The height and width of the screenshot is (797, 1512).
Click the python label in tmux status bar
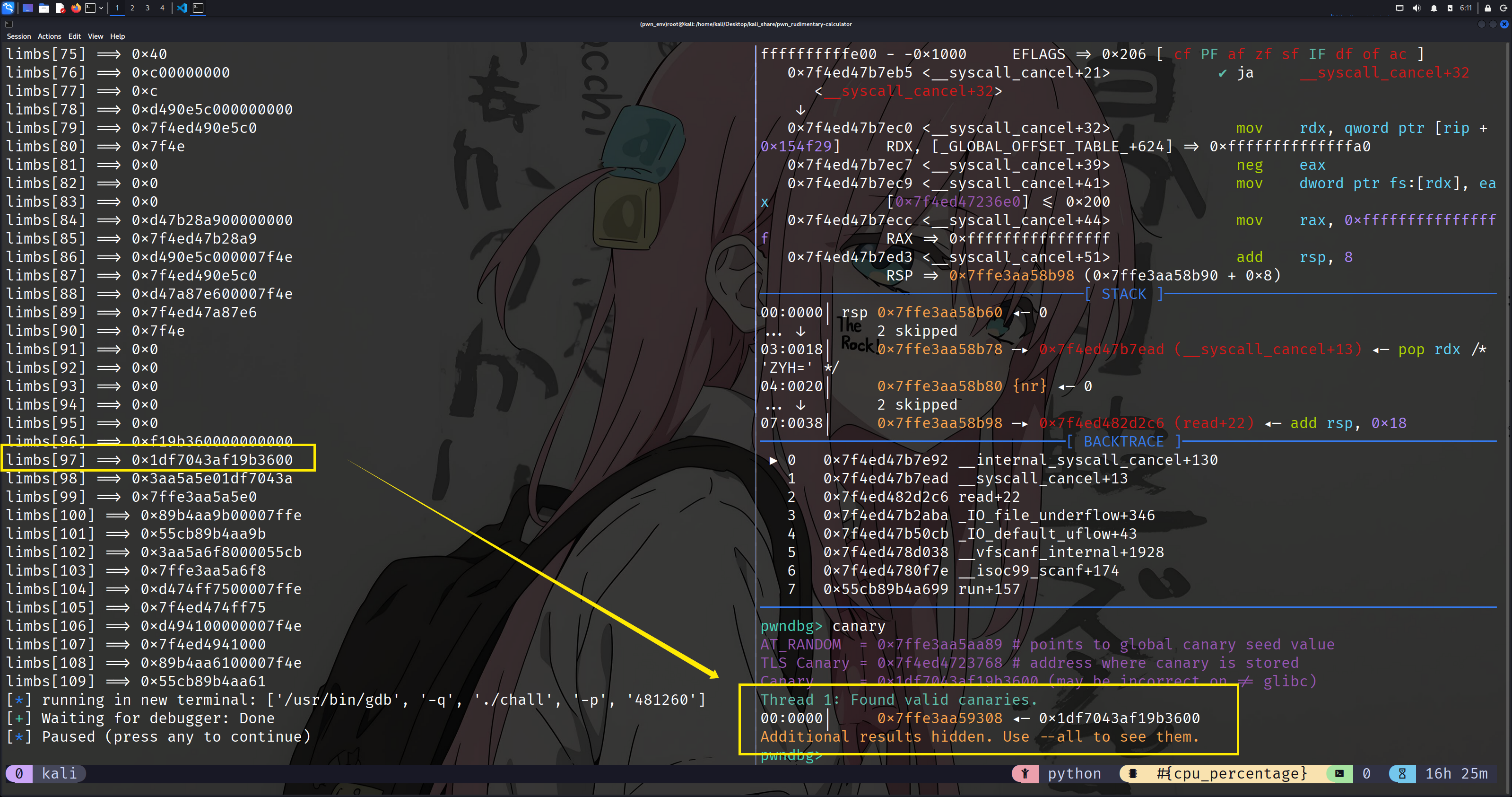click(x=1074, y=773)
